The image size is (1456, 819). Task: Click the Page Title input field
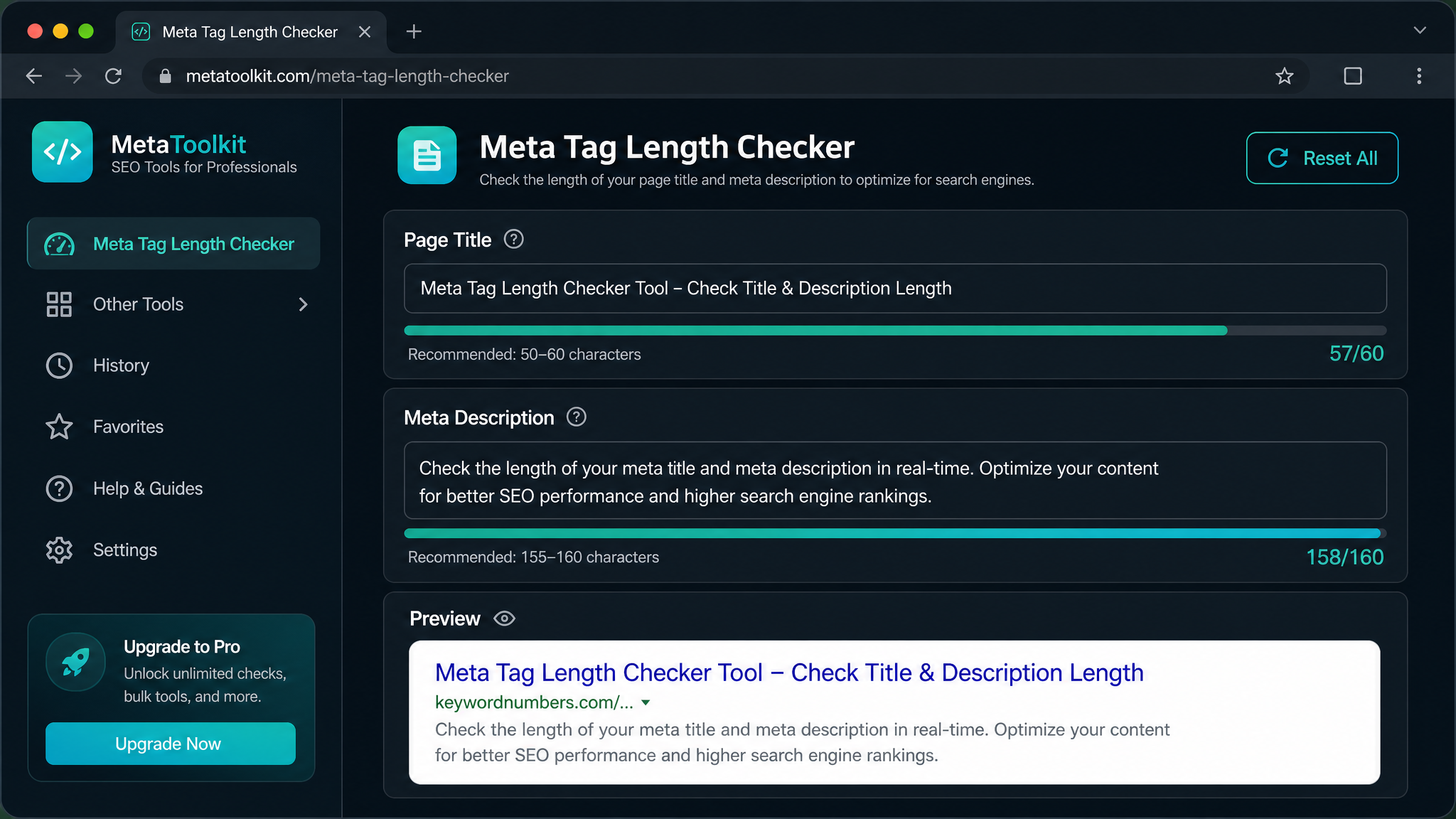(895, 289)
